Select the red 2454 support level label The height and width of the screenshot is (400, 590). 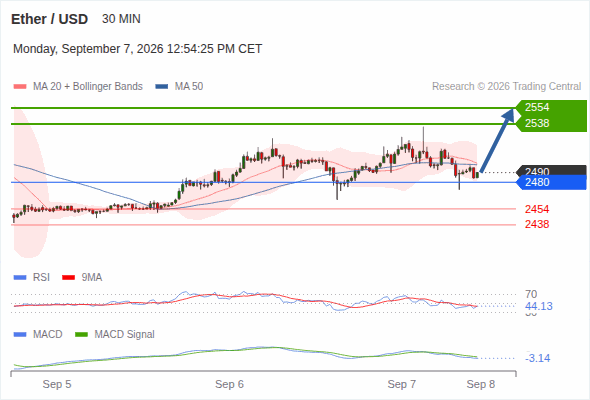[537, 209]
